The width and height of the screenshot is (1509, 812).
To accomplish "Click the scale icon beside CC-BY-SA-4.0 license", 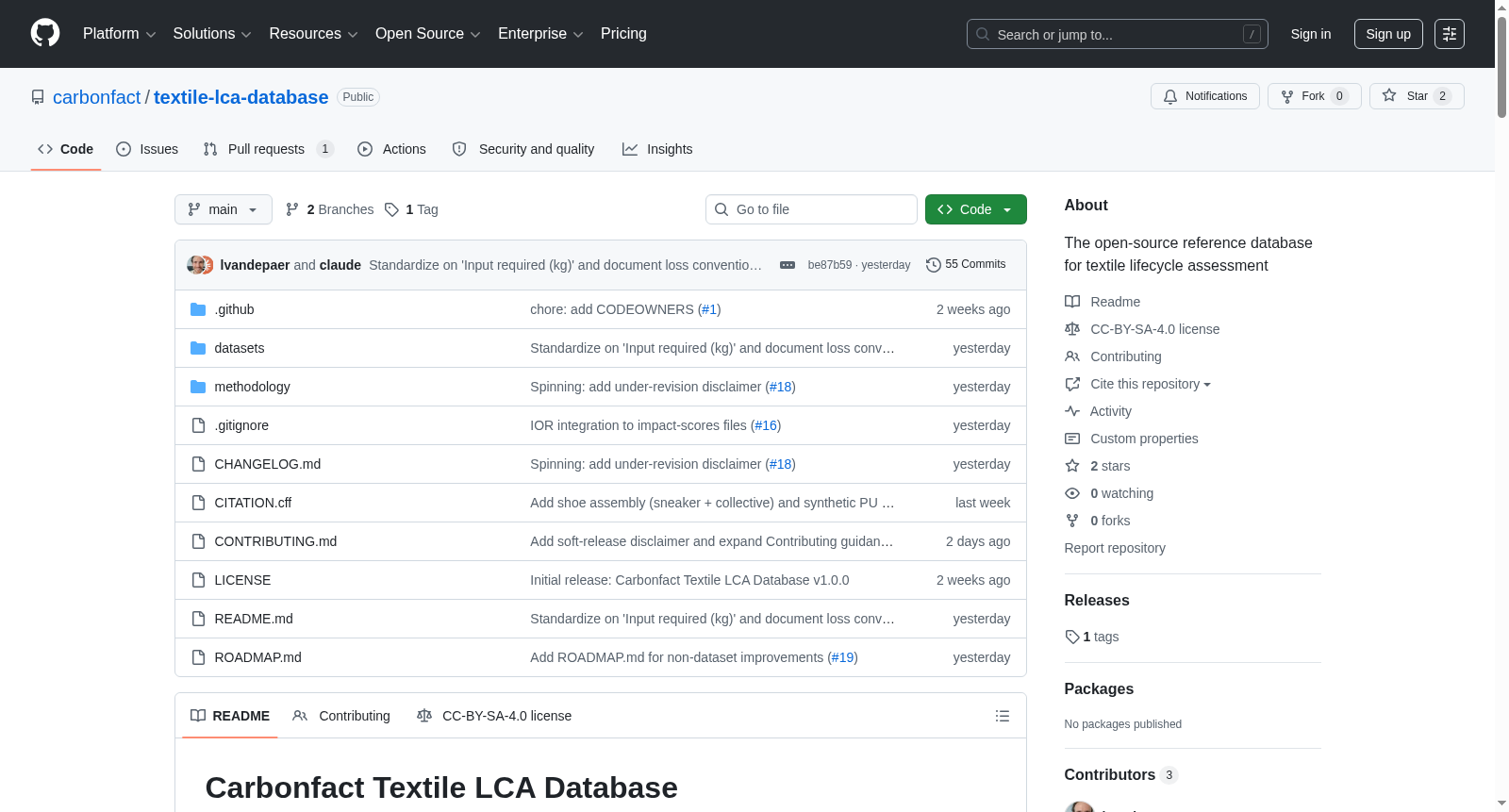I will (x=1072, y=329).
